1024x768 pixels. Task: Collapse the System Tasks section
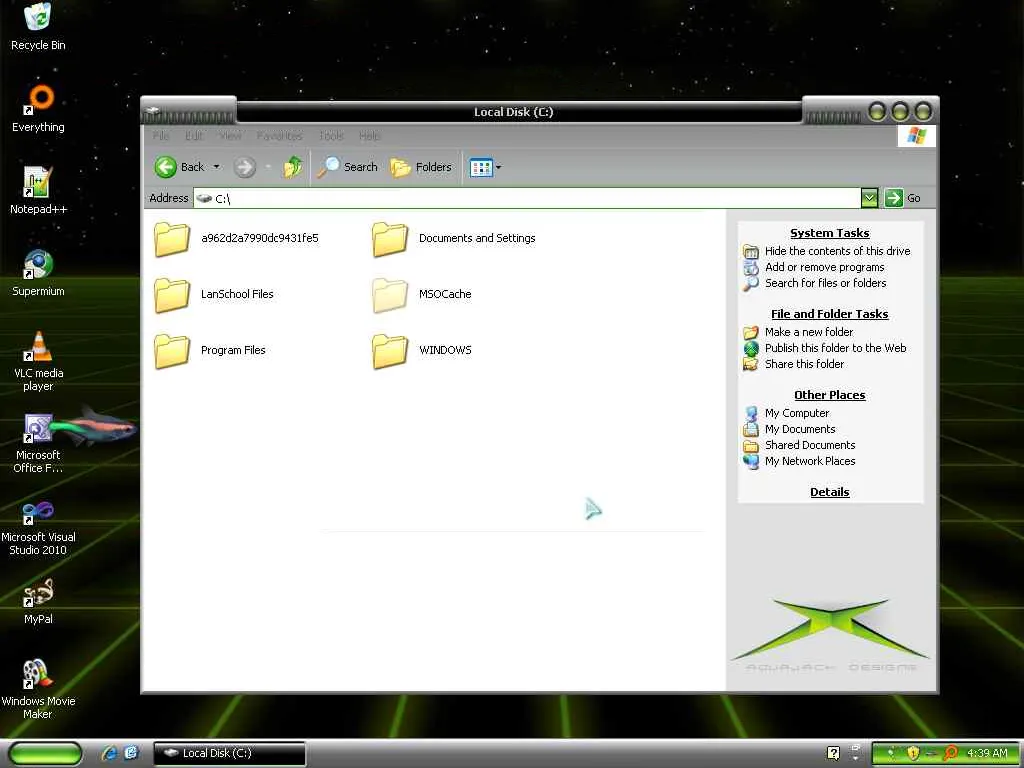[x=829, y=233]
